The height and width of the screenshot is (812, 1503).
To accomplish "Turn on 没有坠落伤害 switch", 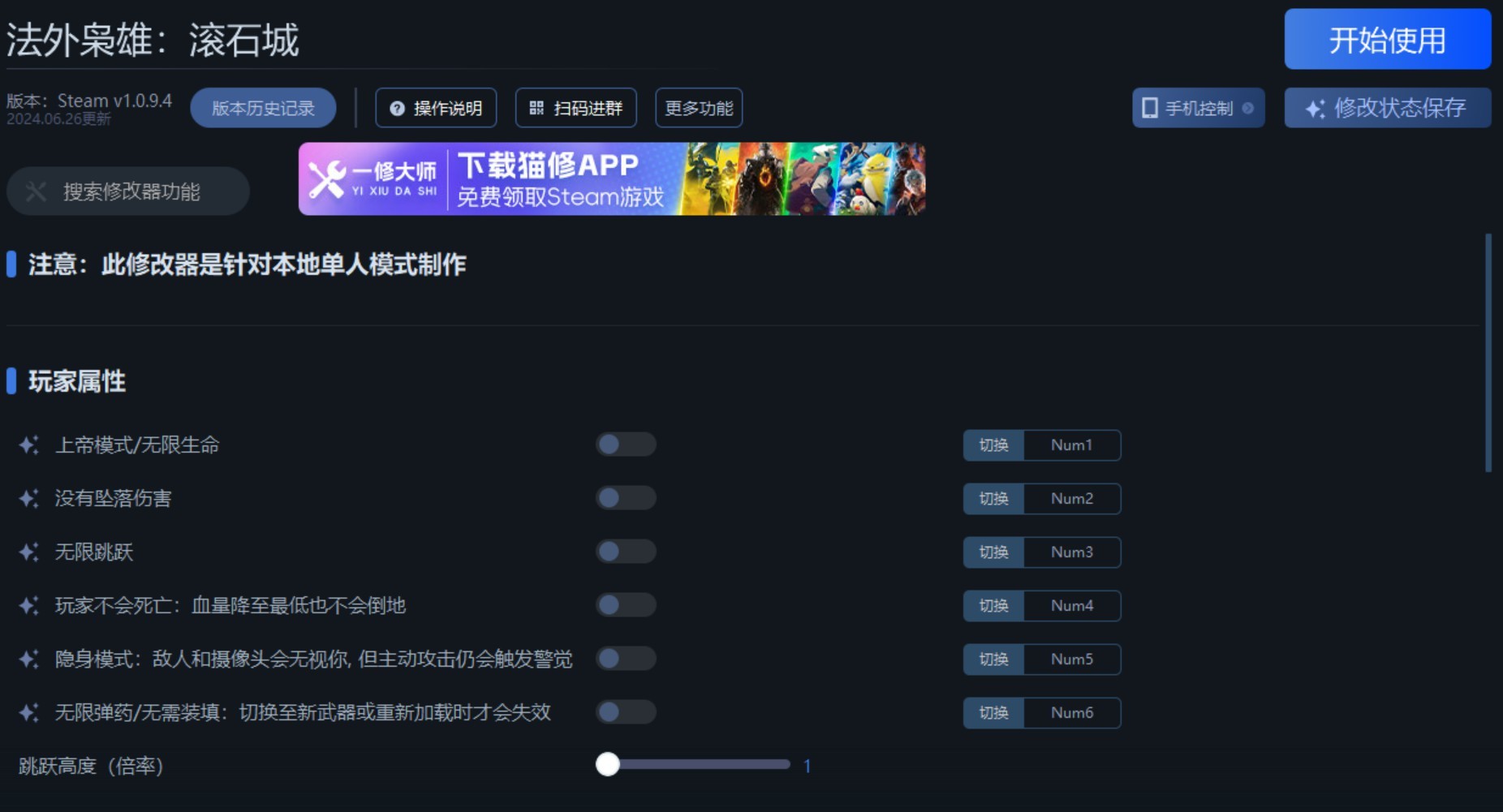I will [626, 498].
